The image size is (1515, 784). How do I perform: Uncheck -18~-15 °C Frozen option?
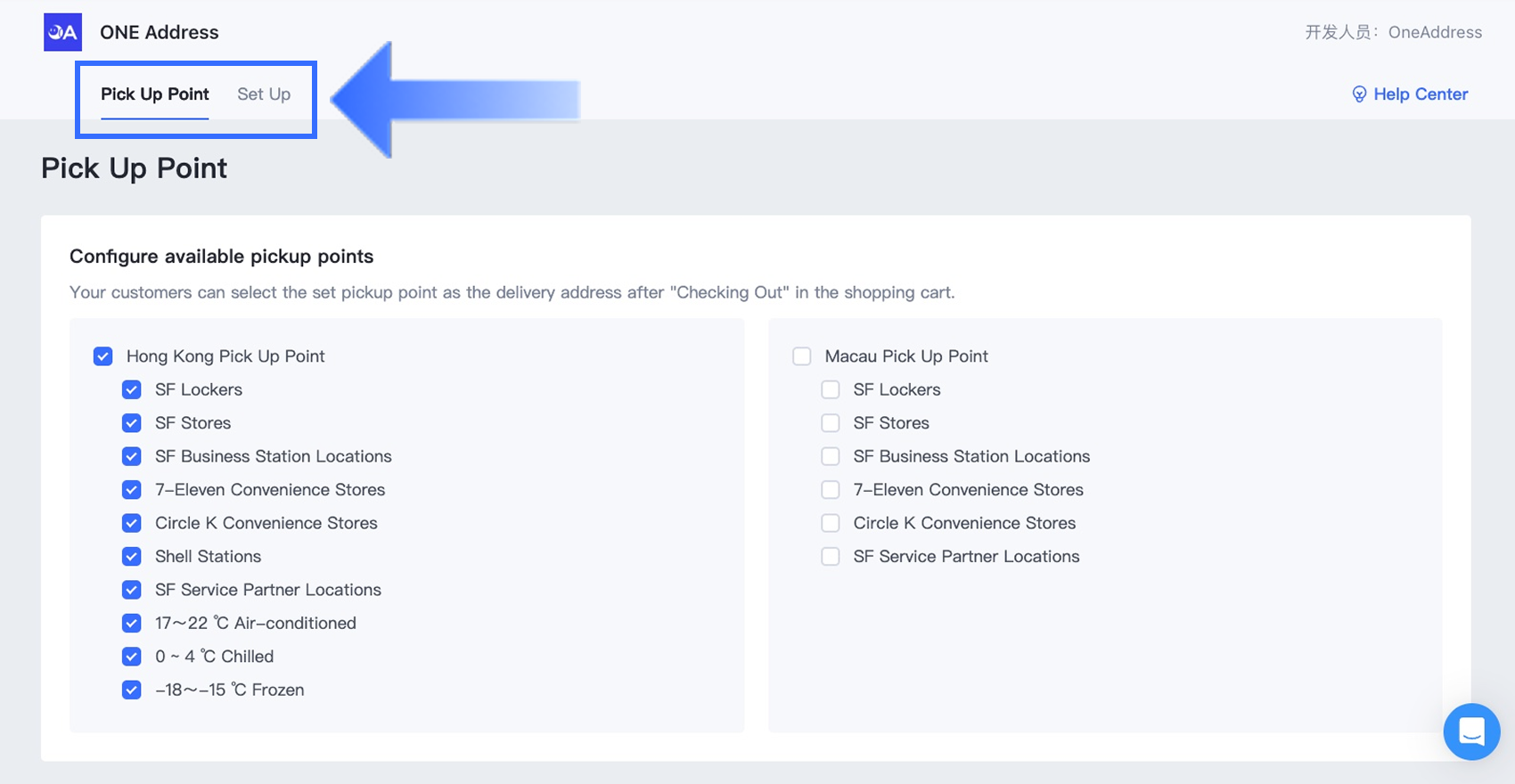132,690
